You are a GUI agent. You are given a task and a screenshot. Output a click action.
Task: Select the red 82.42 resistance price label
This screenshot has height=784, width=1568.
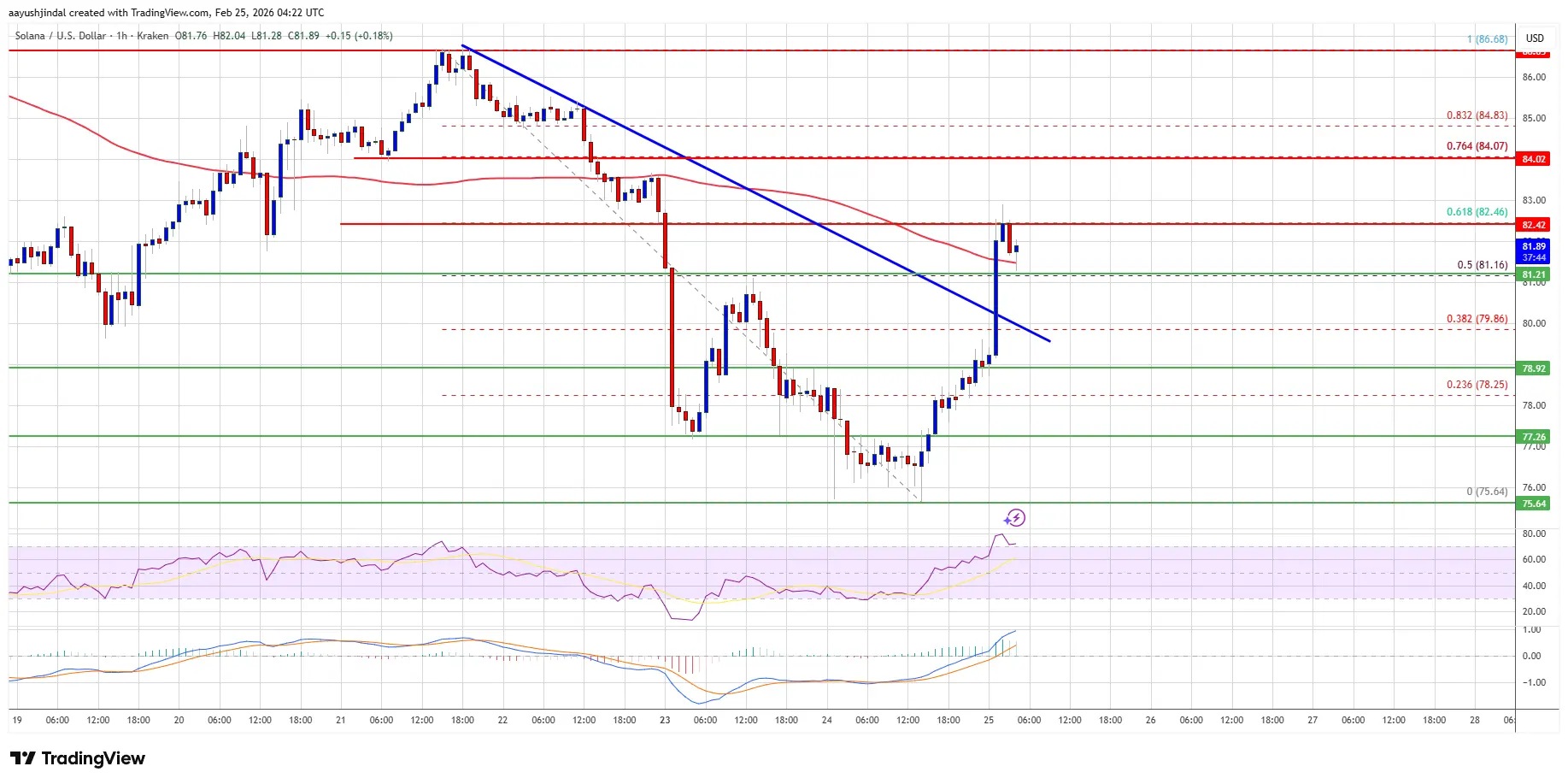click(1534, 225)
